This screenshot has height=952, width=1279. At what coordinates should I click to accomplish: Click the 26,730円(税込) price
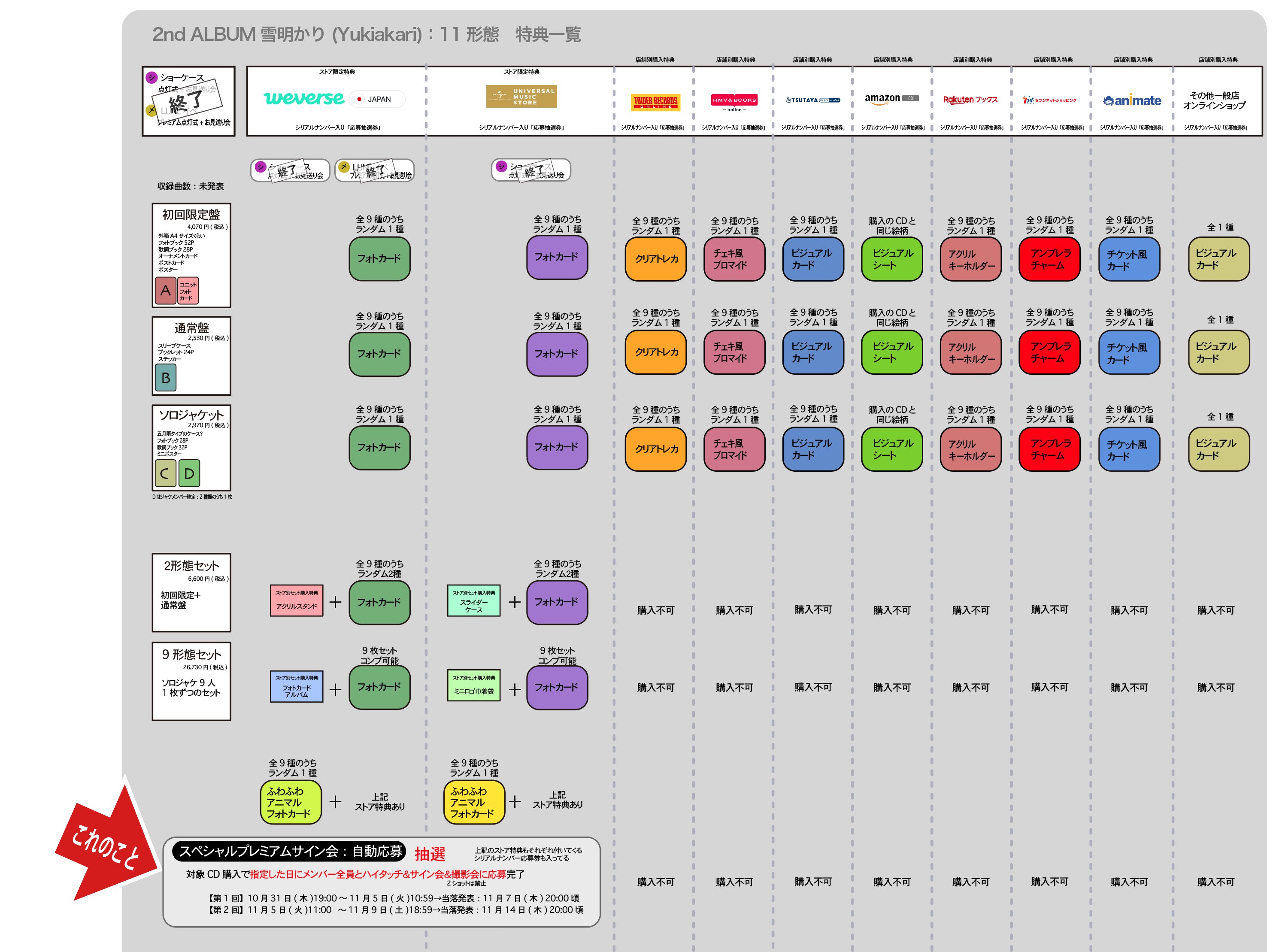205,667
